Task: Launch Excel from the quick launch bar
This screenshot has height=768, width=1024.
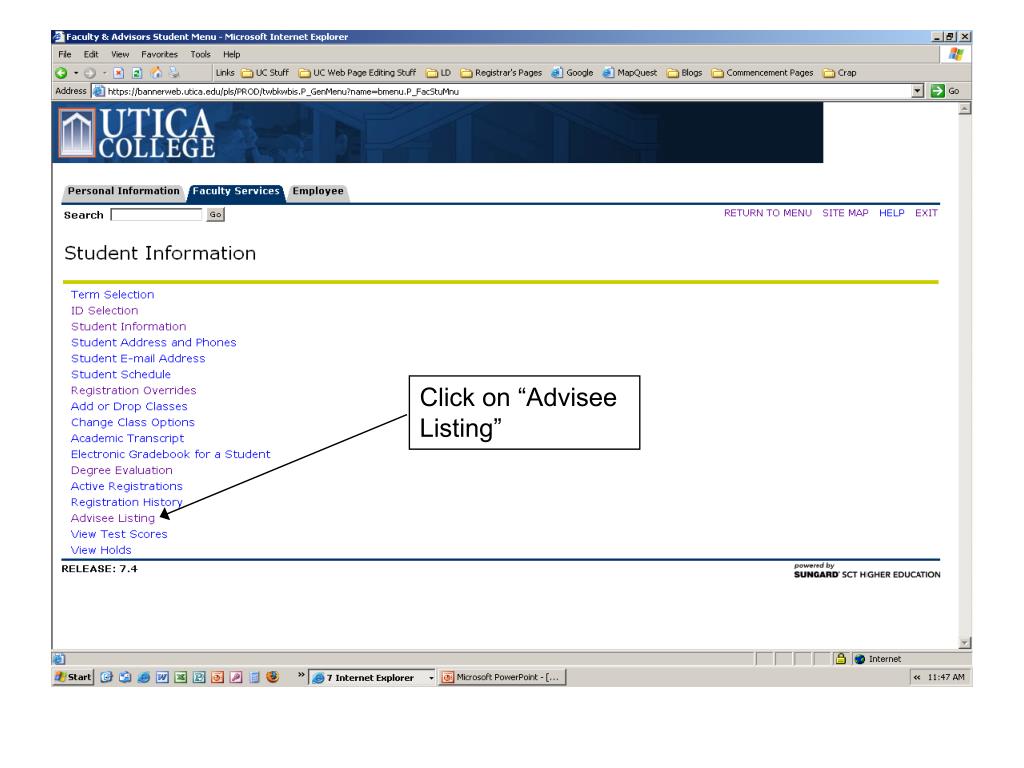Action: click(x=181, y=677)
